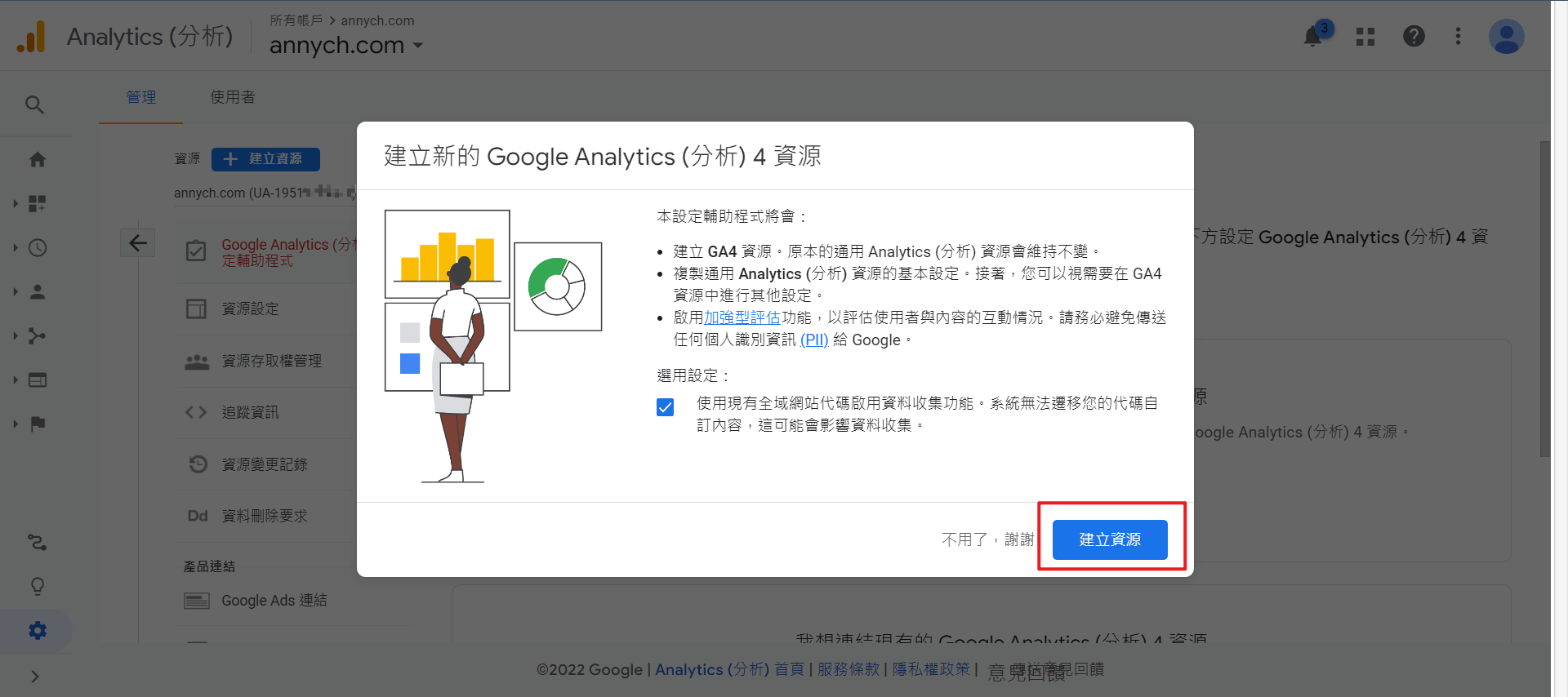Expand the Behavior section arrow
This screenshot has width=1568, height=697.
click(x=15, y=380)
